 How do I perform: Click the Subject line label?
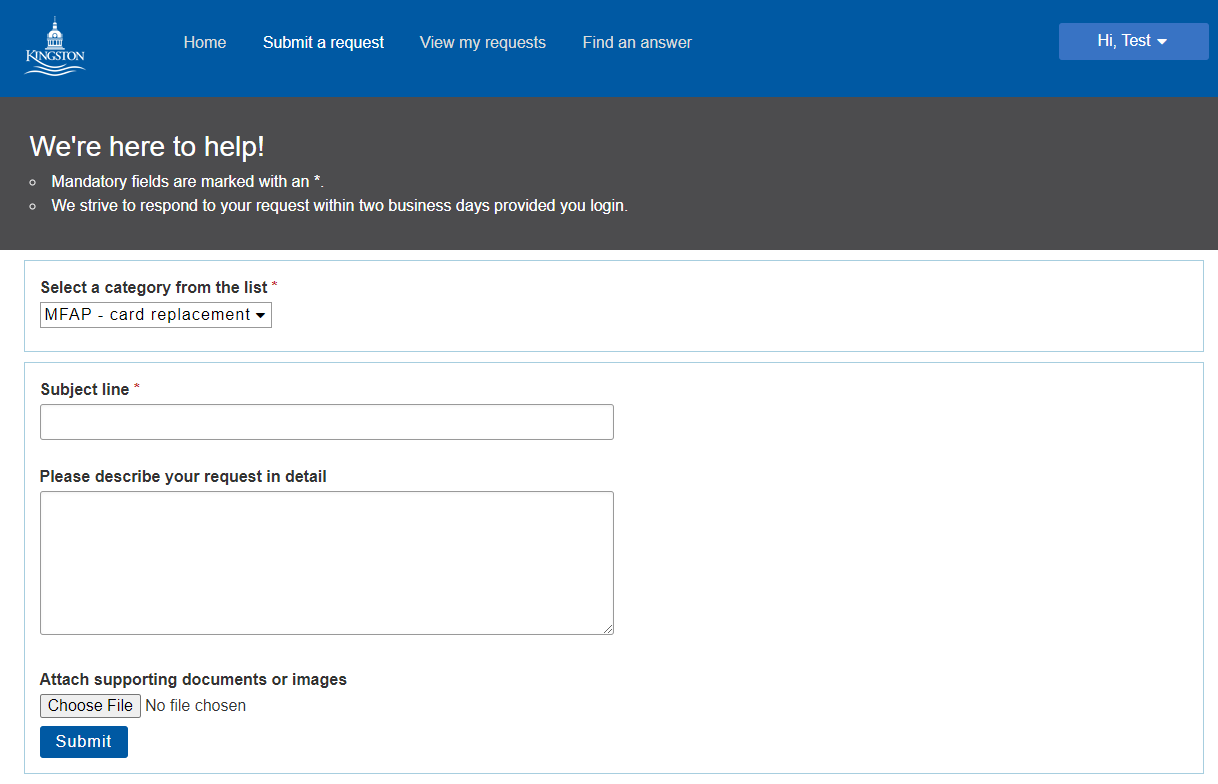click(85, 389)
